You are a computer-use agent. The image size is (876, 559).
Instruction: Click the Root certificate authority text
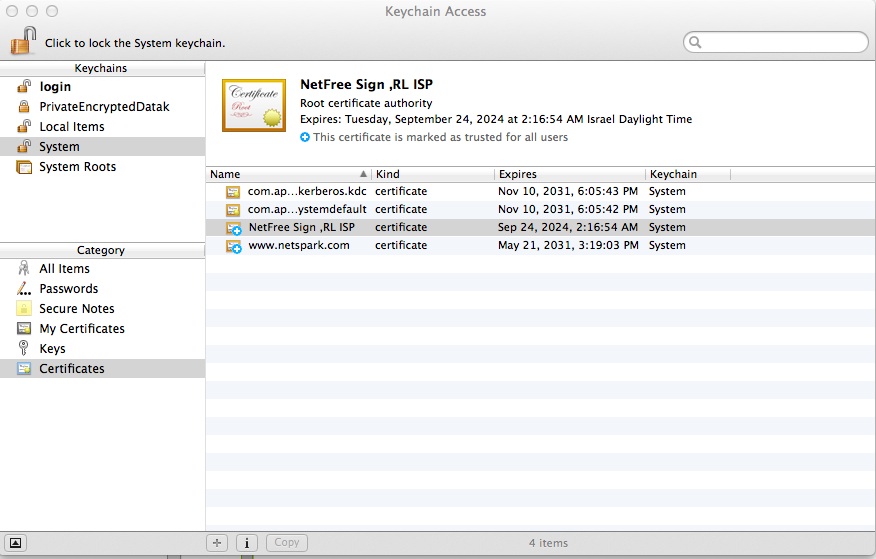tap(366, 103)
